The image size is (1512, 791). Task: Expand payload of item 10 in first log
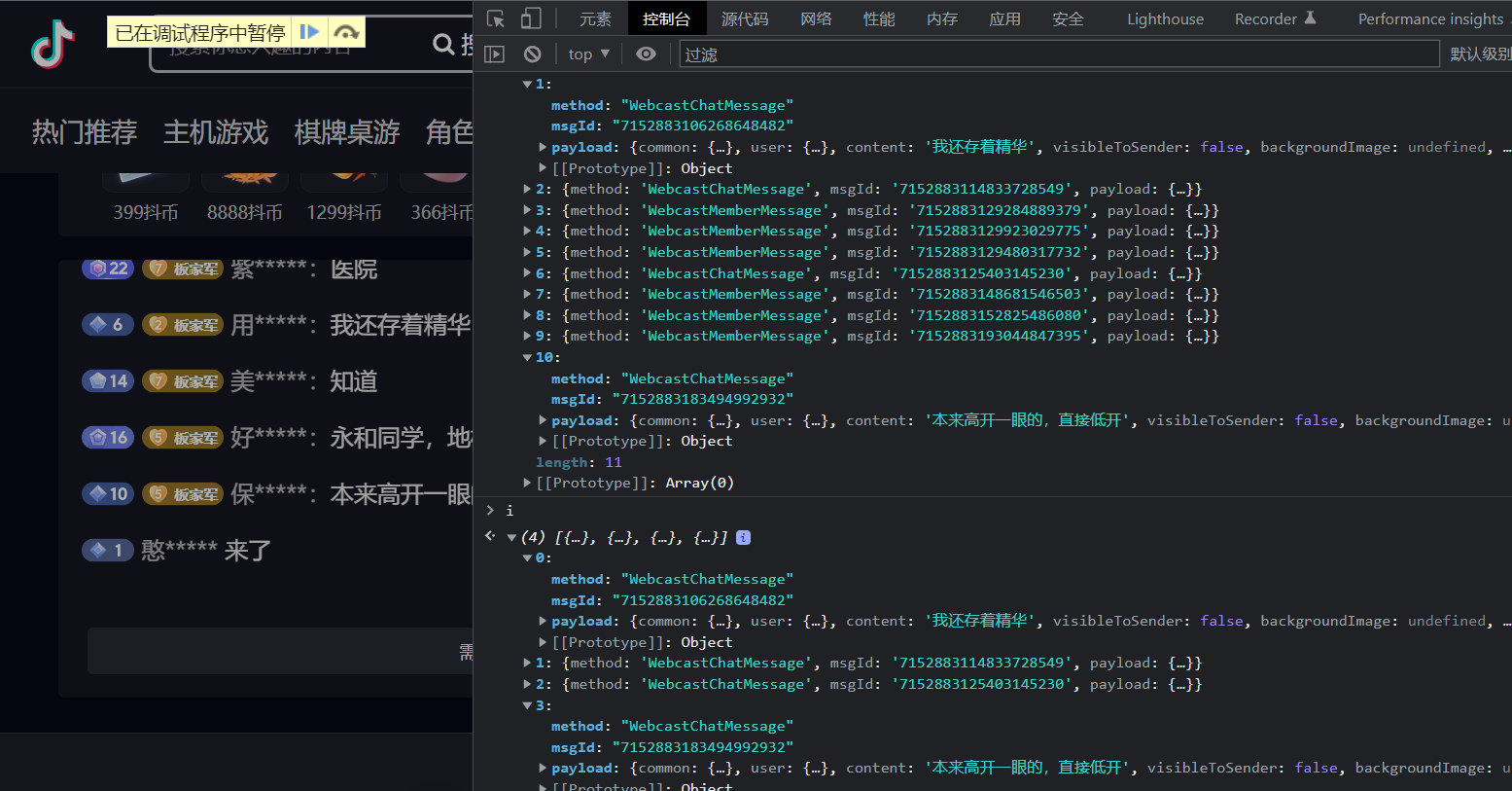(x=543, y=420)
